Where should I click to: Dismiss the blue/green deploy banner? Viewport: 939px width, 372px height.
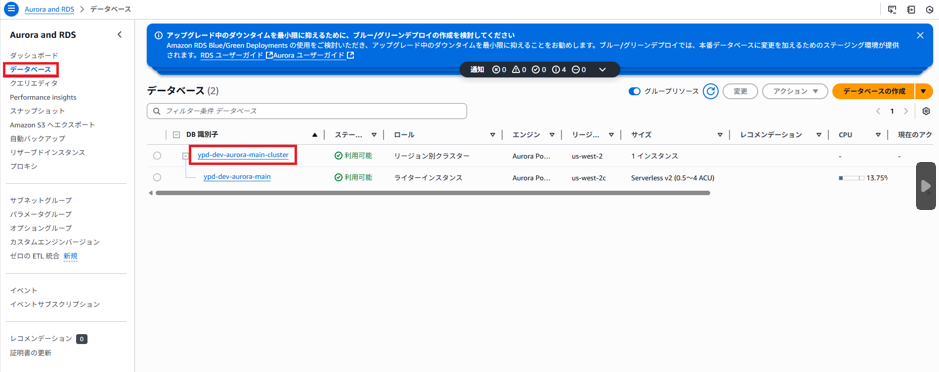pyautogui.click(x=920, y=35)
